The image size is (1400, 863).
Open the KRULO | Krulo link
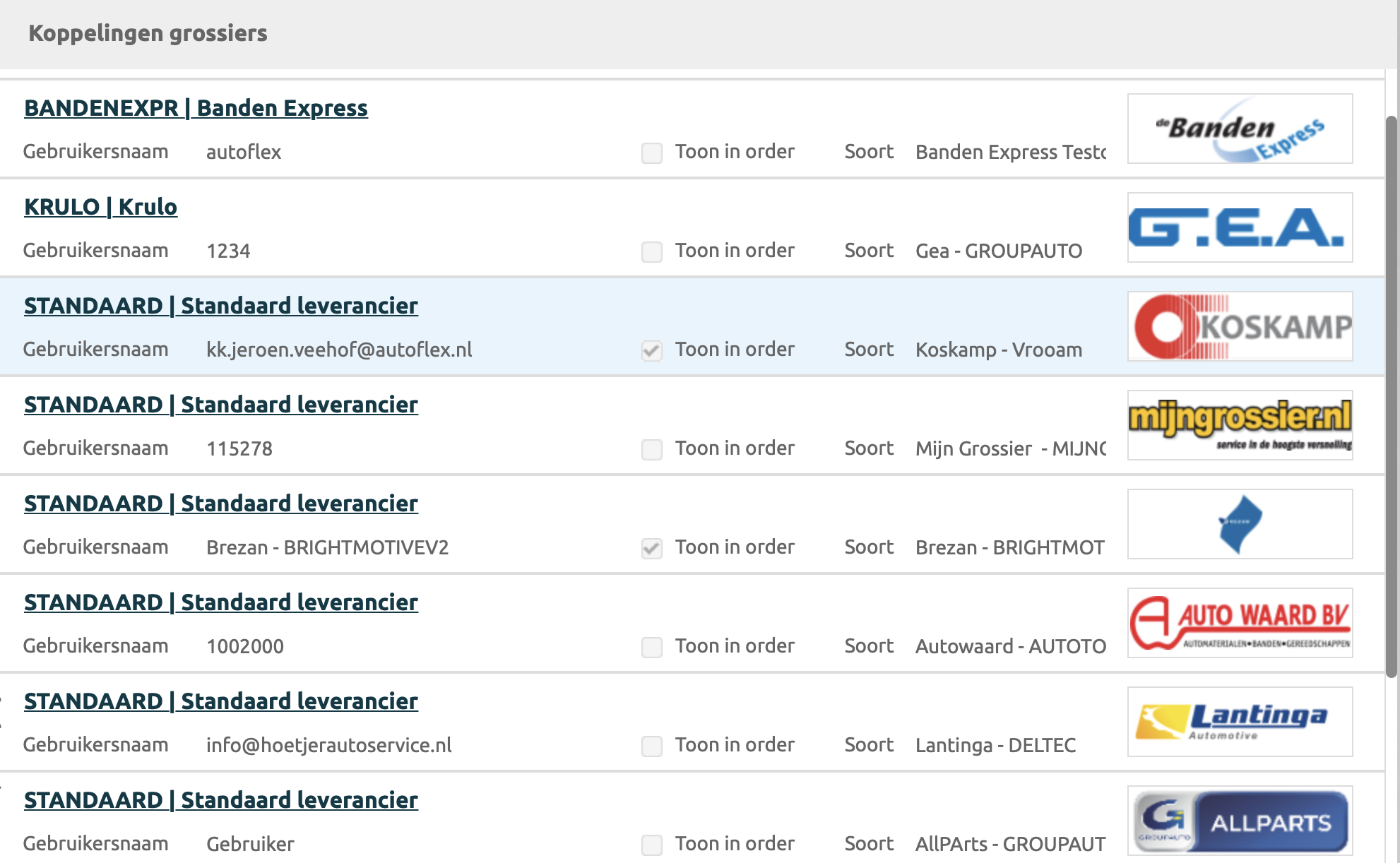click(100, 207)
